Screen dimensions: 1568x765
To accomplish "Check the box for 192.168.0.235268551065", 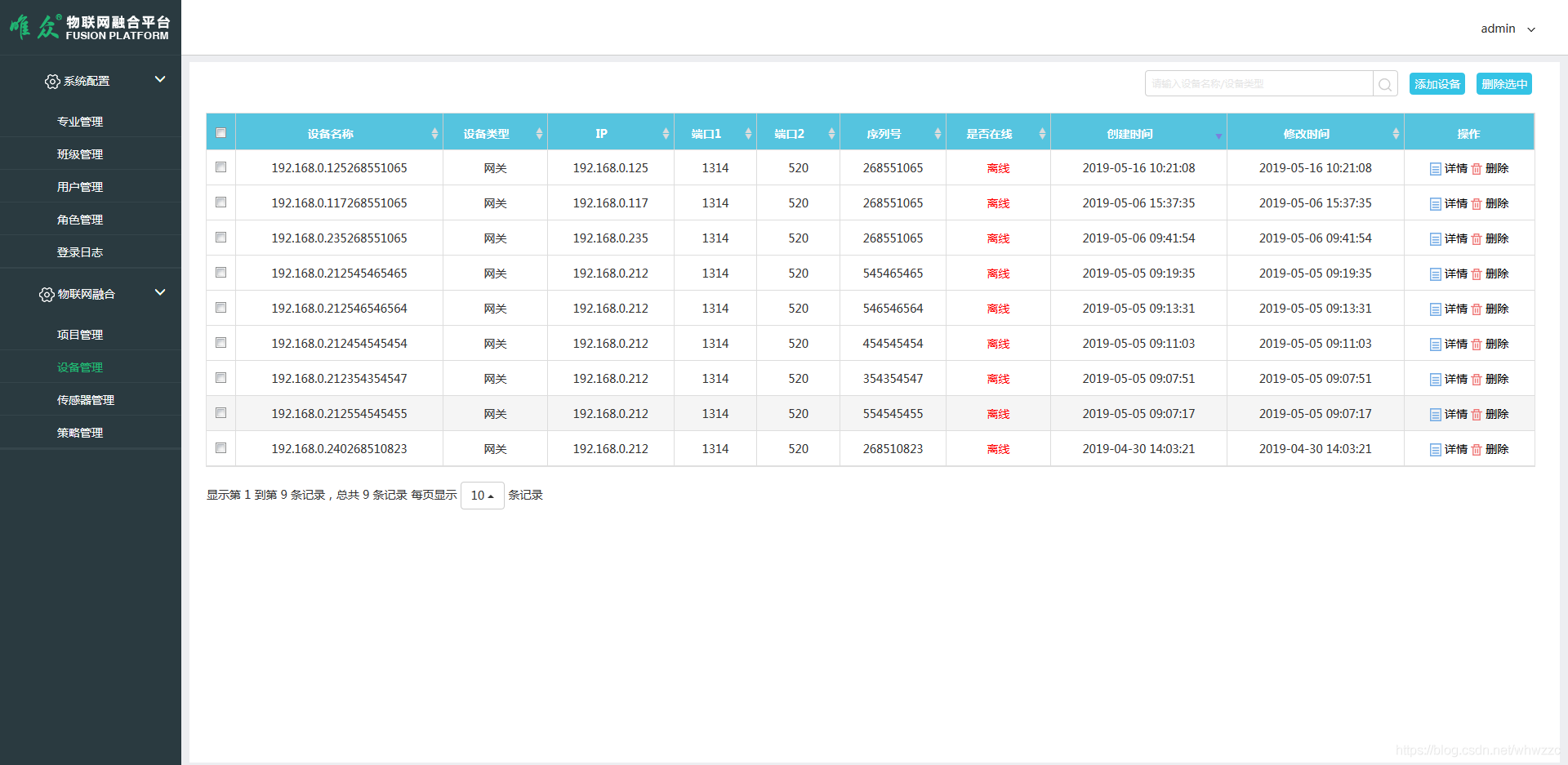I will point(220,238).
